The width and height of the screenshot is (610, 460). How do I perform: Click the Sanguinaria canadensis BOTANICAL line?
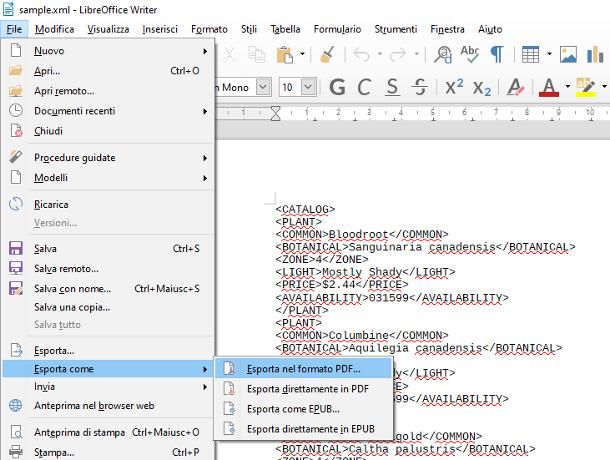coord(425,247)
